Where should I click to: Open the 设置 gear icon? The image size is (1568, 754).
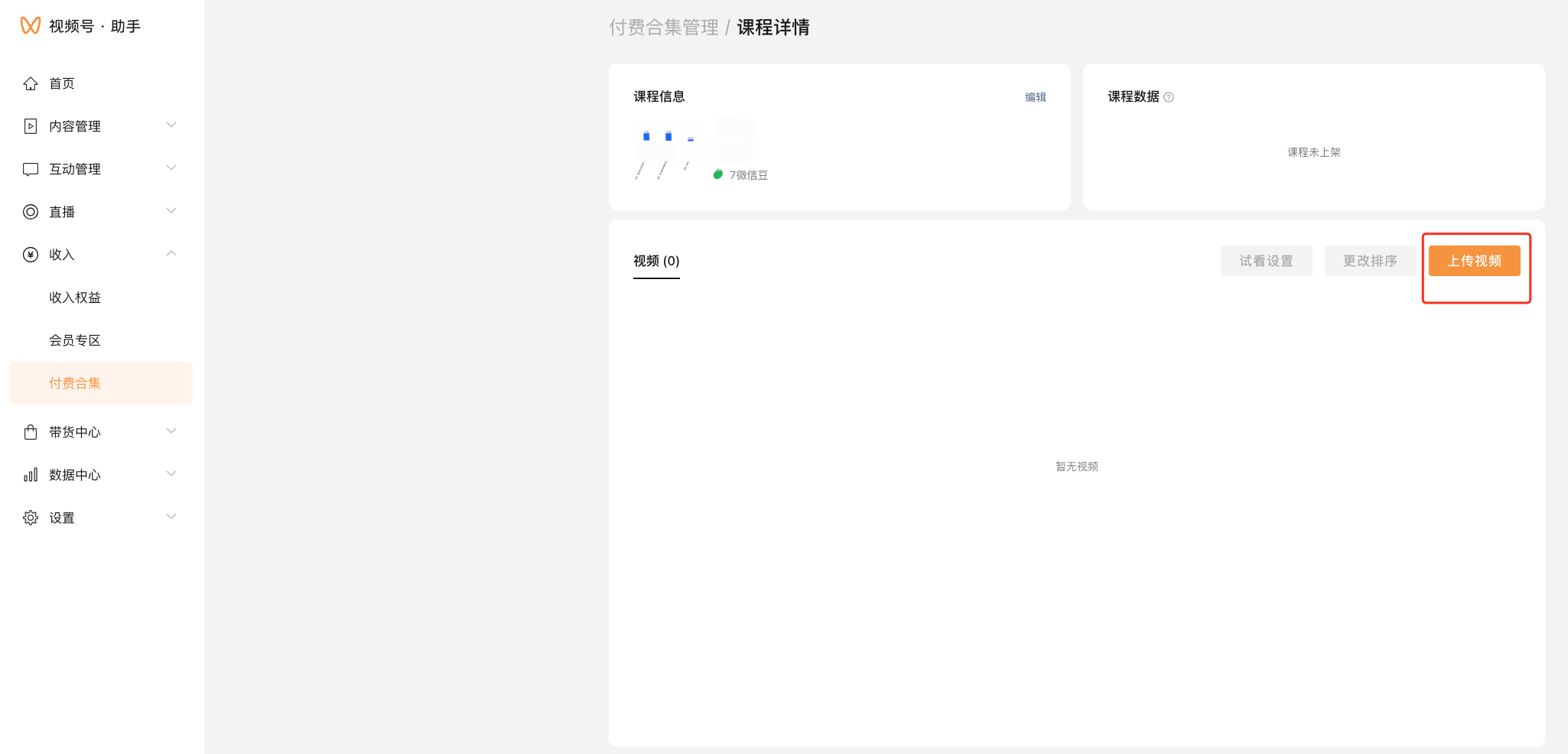(31, 517)
